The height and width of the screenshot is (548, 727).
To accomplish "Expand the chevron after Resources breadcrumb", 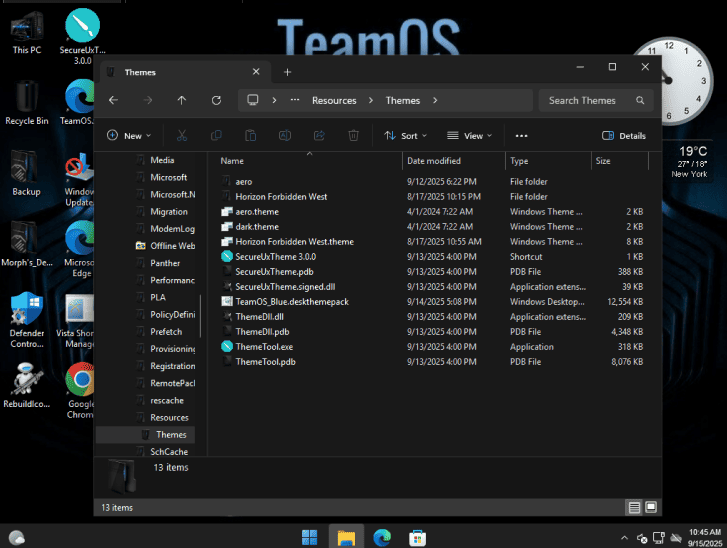I will click(x=370, y=100).
